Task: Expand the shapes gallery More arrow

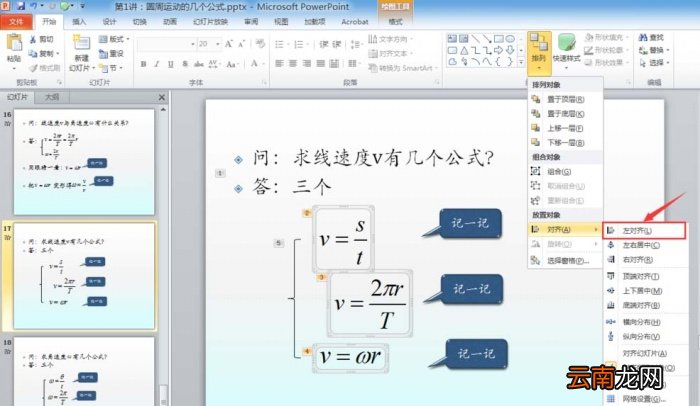Action: point(521,63)
